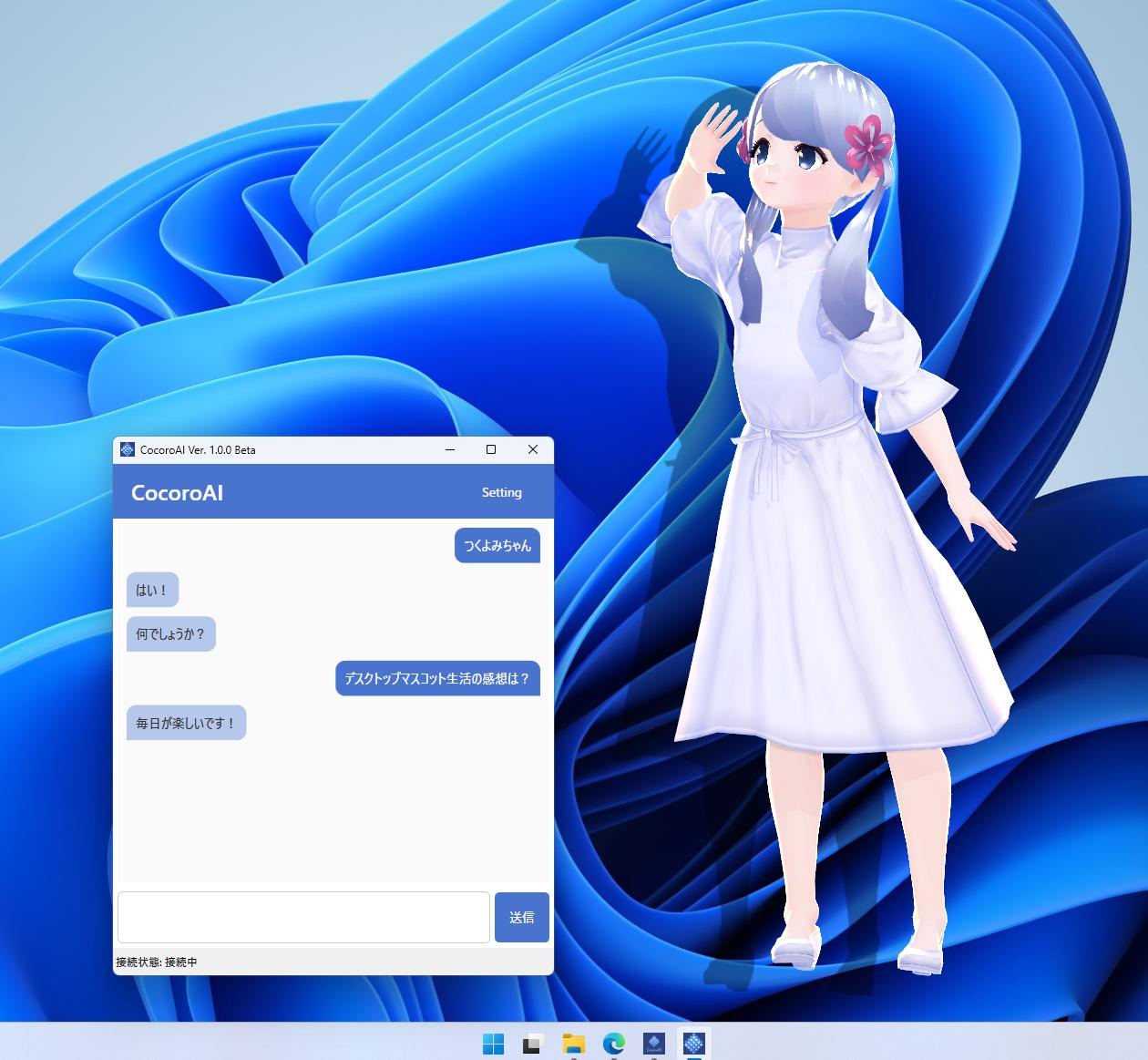Launch File Explorer from the taskbar

coord(573,1044)
